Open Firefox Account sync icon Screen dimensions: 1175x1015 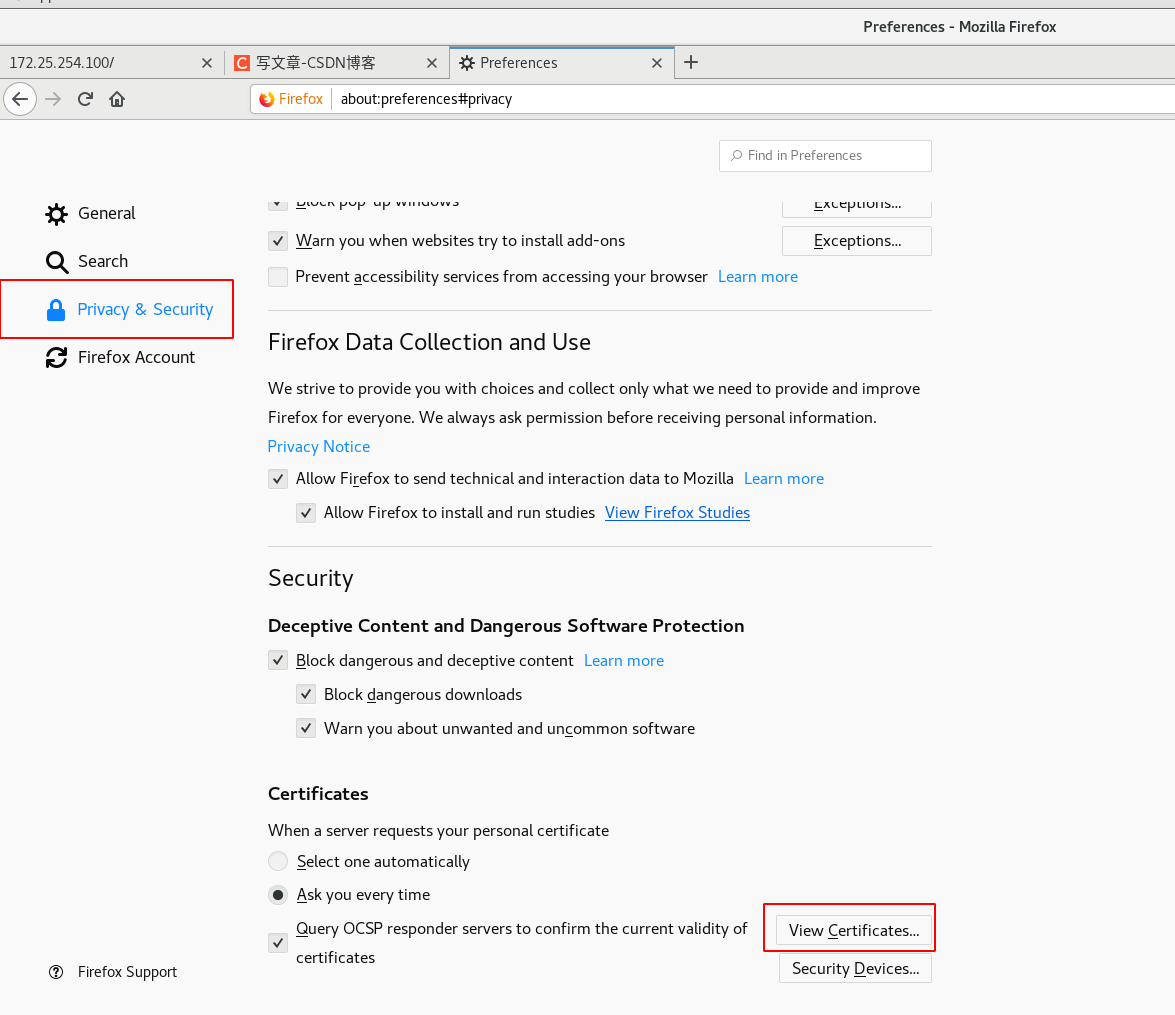click(x=57, y=358)
